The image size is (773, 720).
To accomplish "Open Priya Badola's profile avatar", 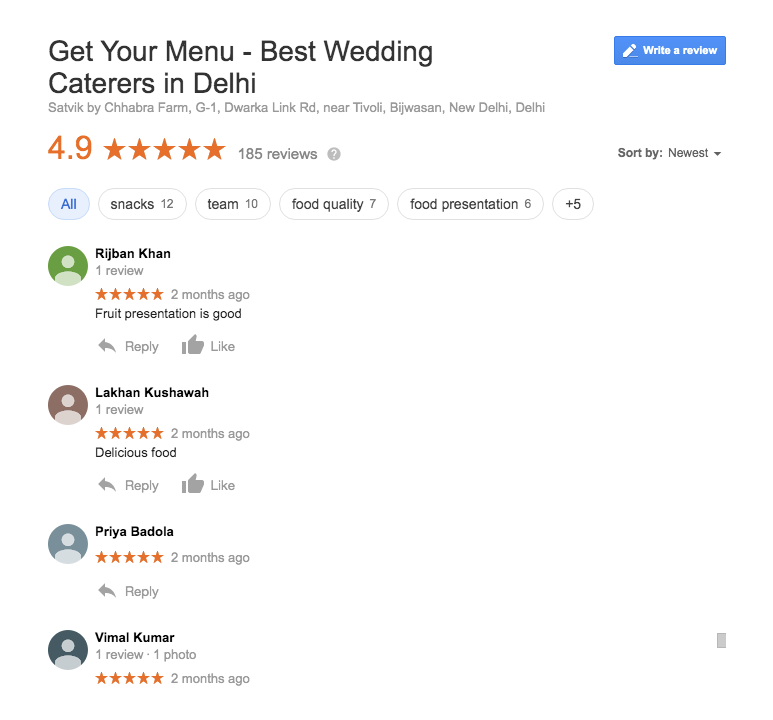I will pos(68,544).
